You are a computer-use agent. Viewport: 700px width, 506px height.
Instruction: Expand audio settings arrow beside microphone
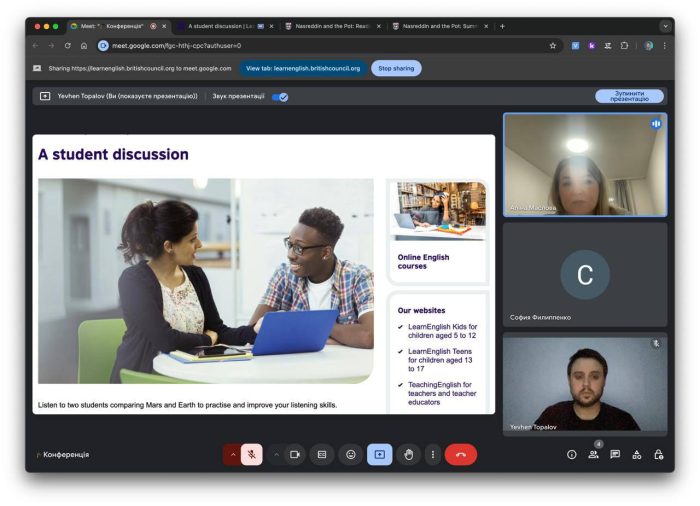[x=233, y=454]
